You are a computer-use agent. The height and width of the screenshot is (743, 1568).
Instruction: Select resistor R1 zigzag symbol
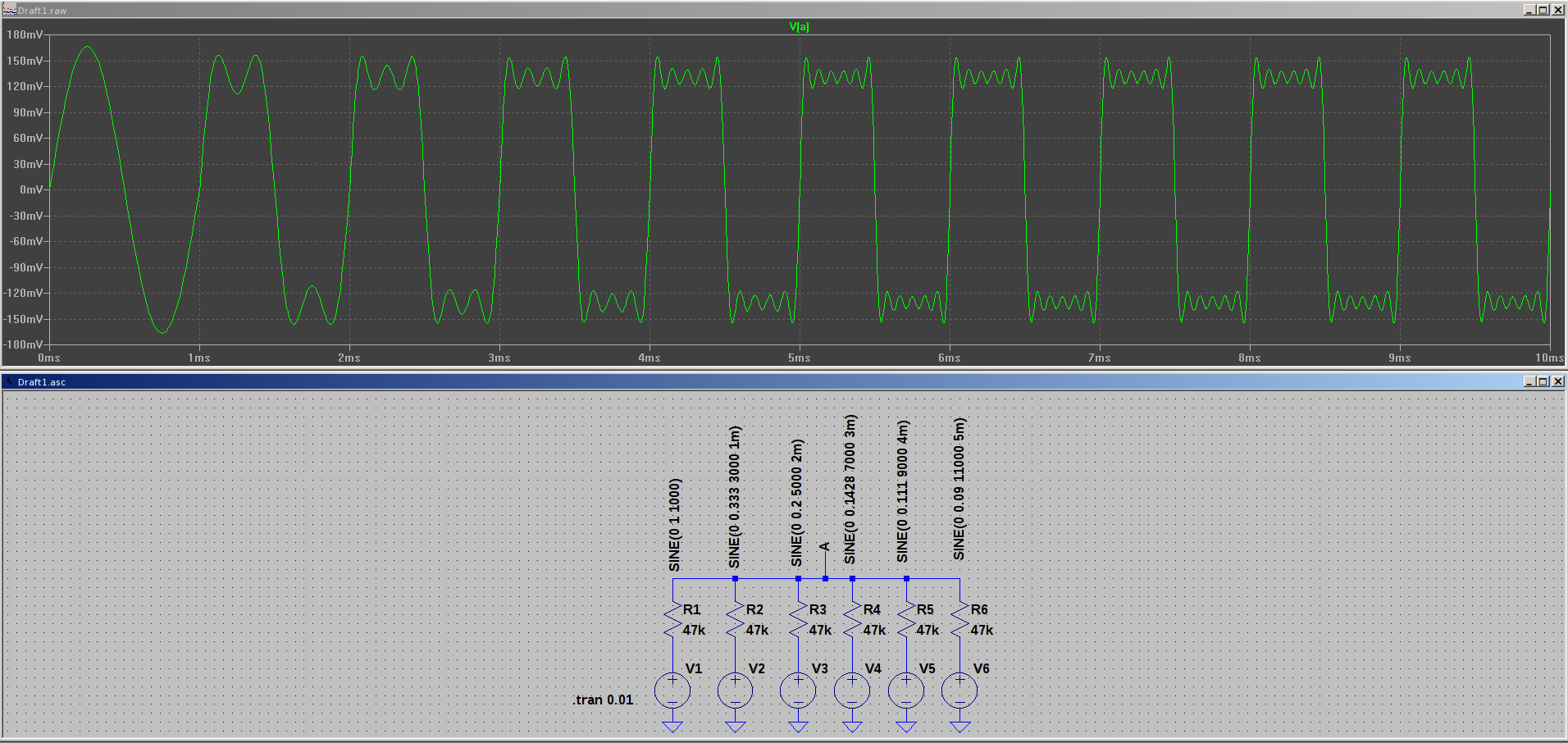pos(672,620)
